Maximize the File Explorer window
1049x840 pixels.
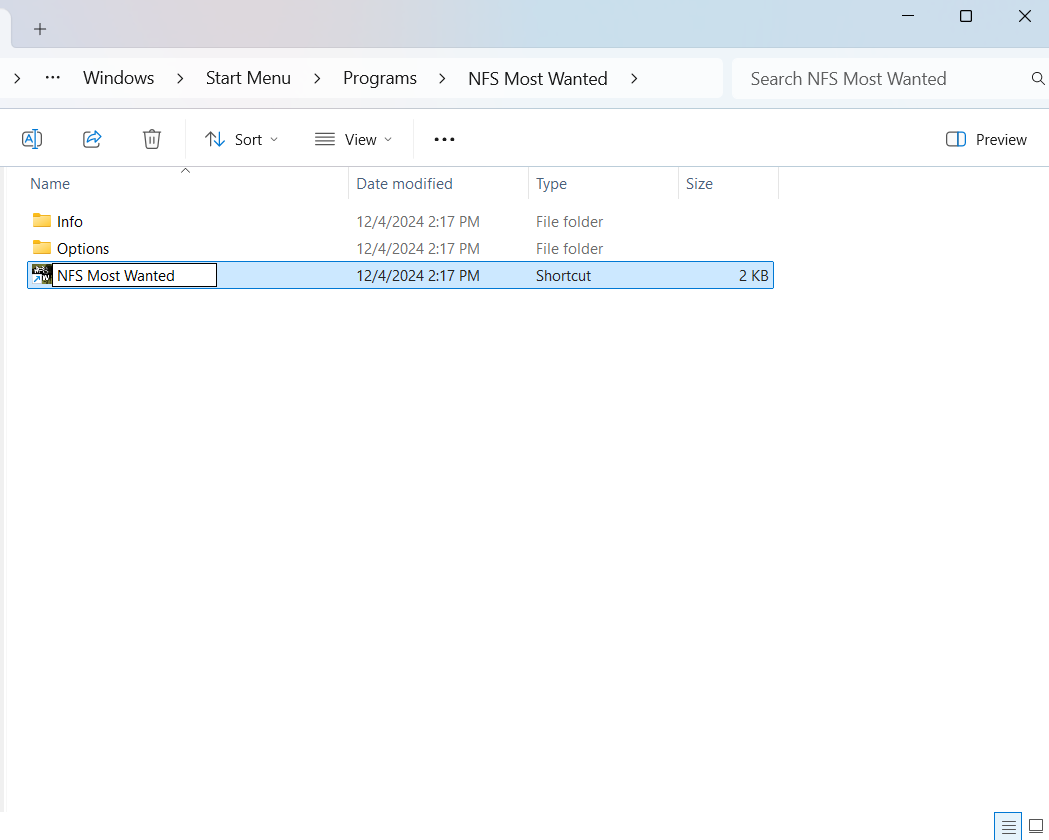tap(966, 16)
